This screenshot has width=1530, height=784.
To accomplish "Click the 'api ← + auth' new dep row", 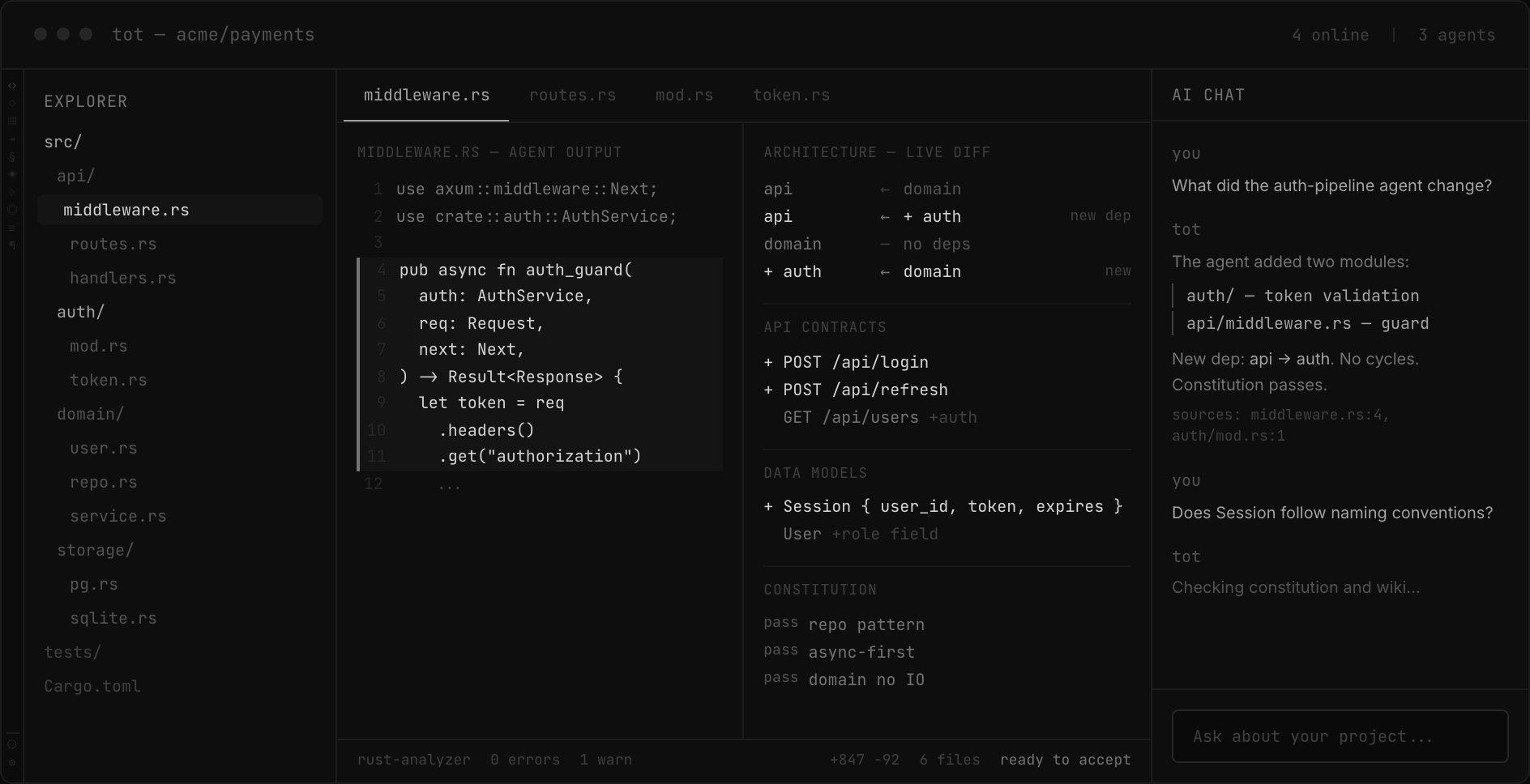I will point(947,216).
